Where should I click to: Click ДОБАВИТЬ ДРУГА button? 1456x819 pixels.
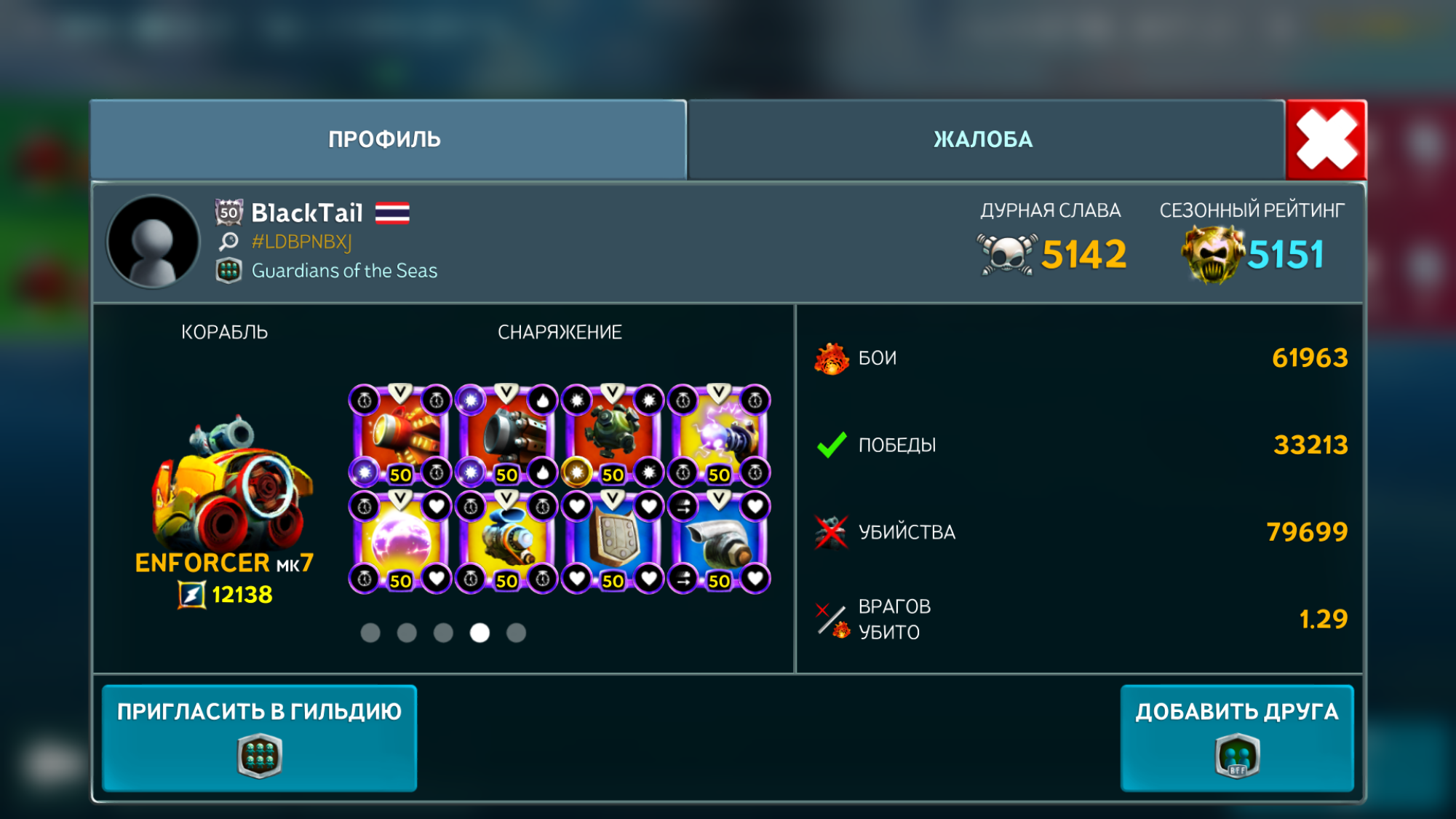[x=1237, y=737]
